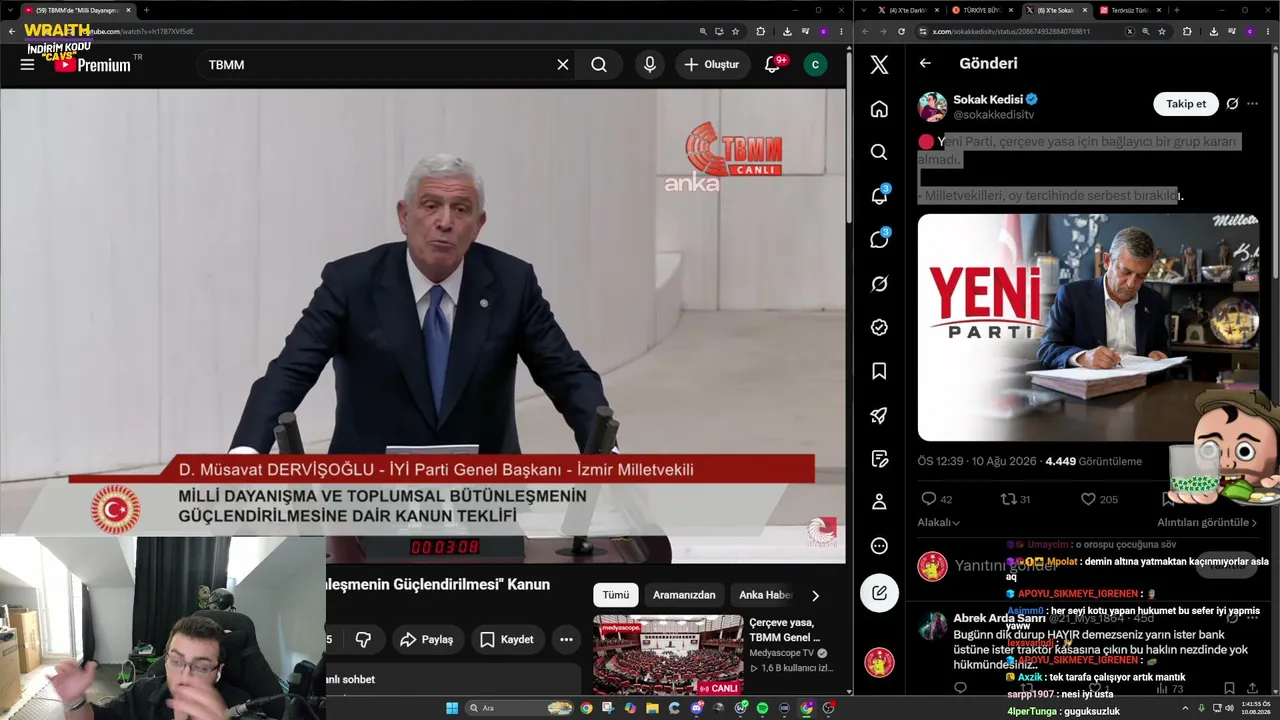Open Sokak Kedisi profile name
Viewport: 1280px width, 720px height.
[987, 100]
